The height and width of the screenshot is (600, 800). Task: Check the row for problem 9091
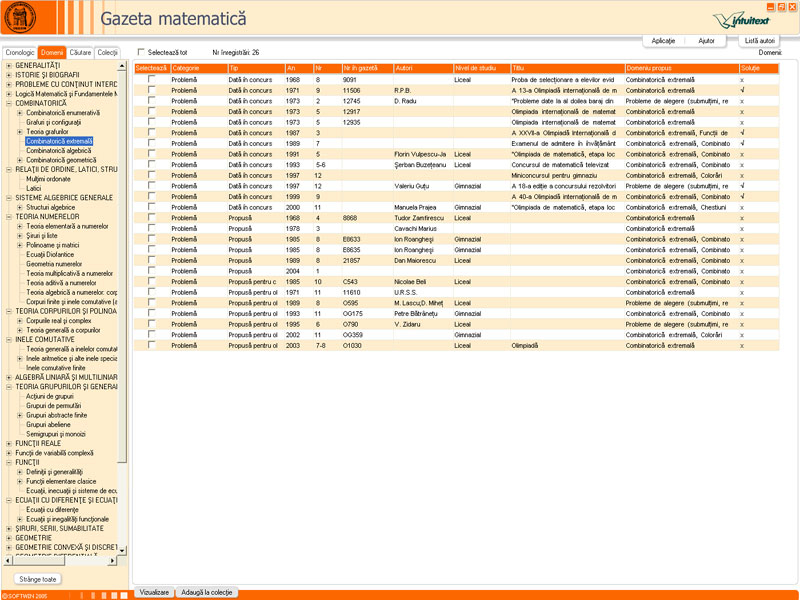pos(152,79)
